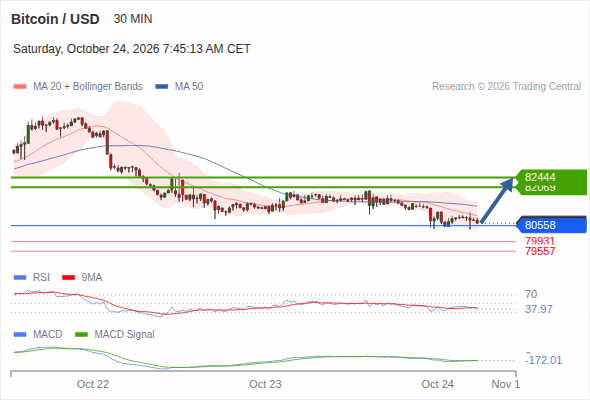590x400 pixels.
Task: Click the RSI level 70 axis label
Action: click(531, 294)
